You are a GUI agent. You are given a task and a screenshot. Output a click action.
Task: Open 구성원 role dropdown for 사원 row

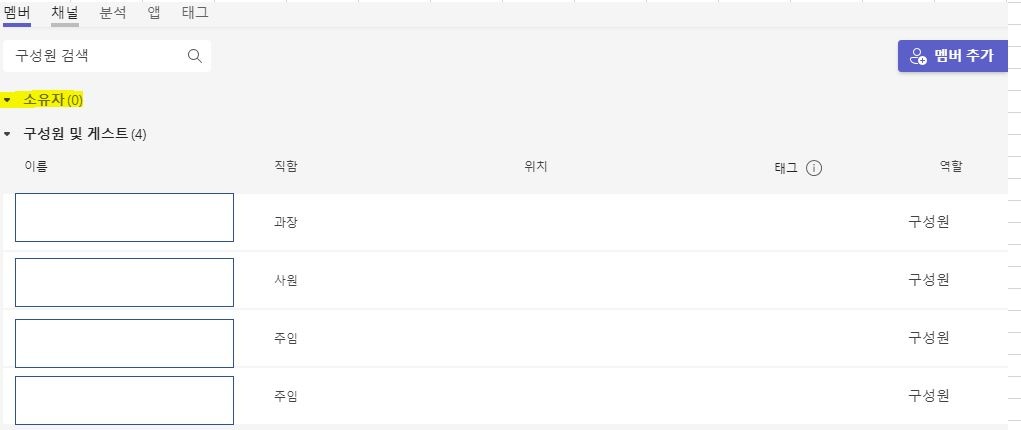[x=929, y=280]
